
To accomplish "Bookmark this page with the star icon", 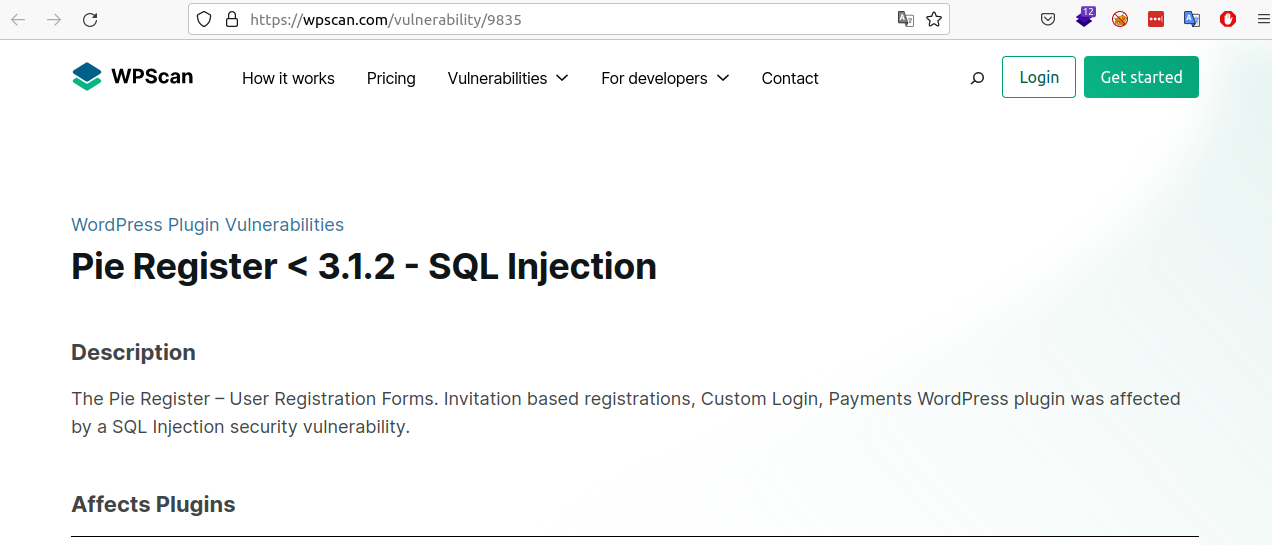I will (x=934, y=19).
